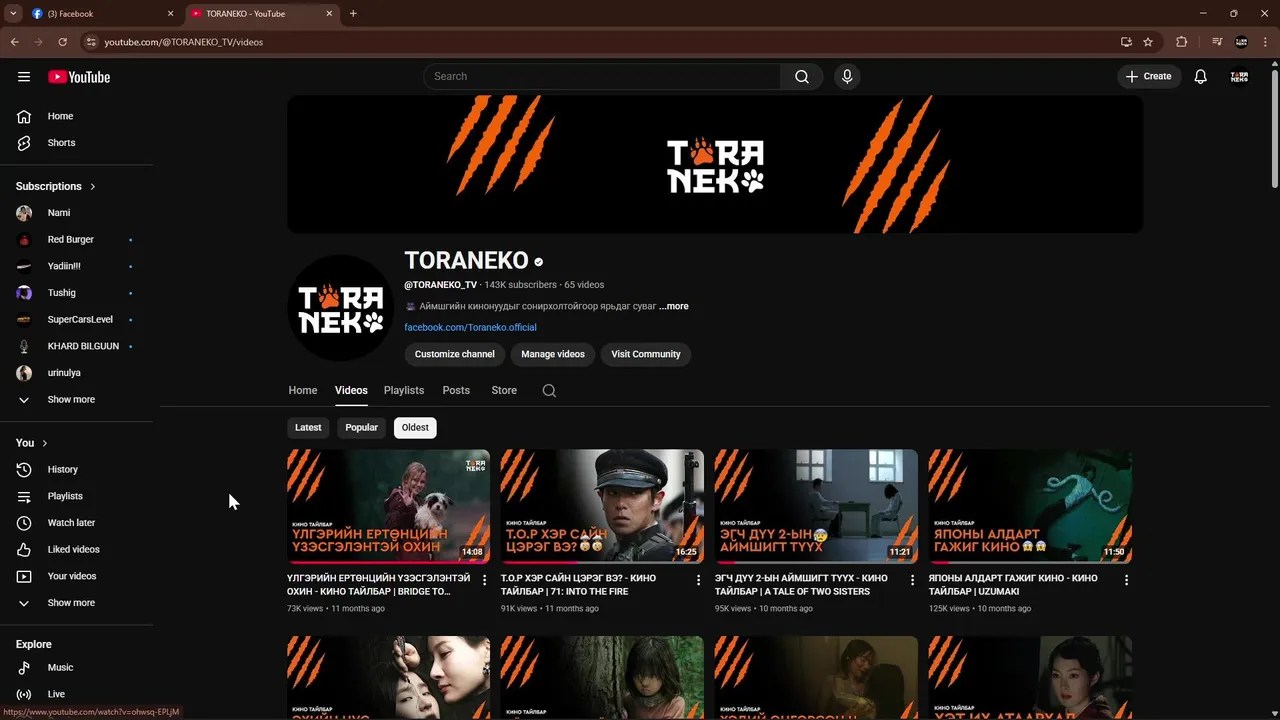The width and height of the screenshot is (1280, 720).
Task: Open a new browser tab
Action: click(x=353, y=14)
